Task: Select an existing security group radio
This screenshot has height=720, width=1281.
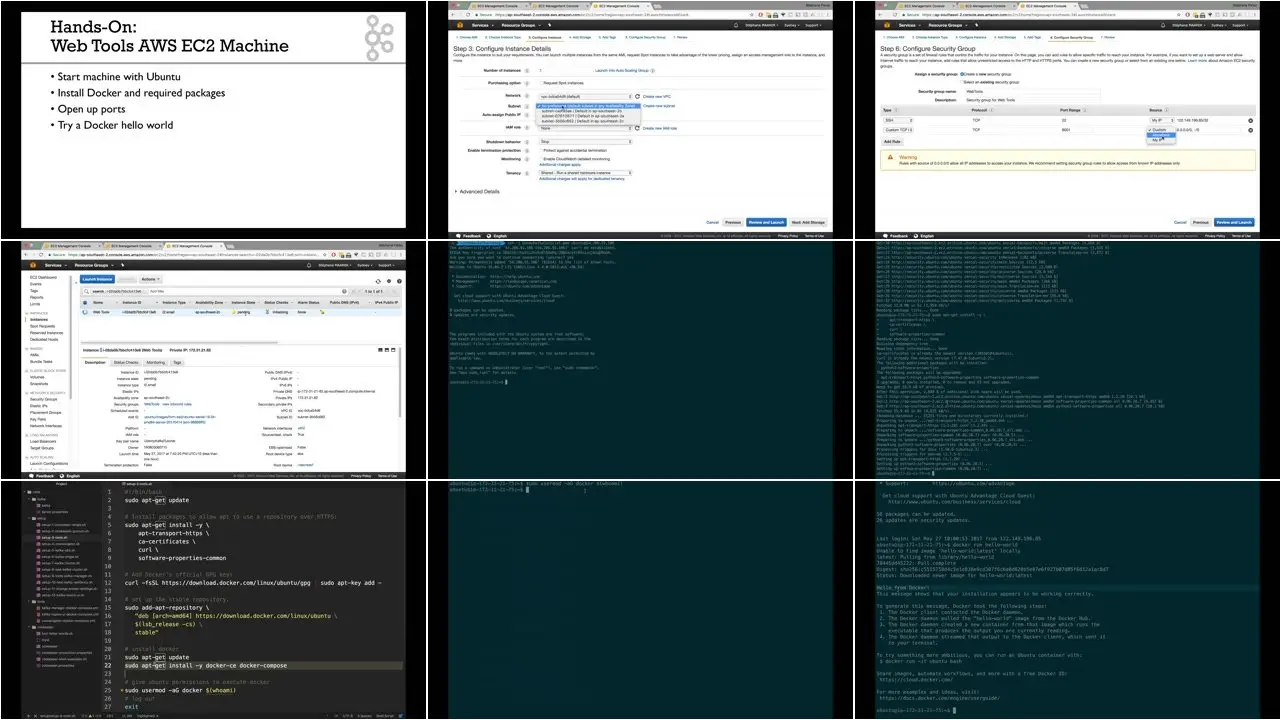Action: click(x=962, y=82)
